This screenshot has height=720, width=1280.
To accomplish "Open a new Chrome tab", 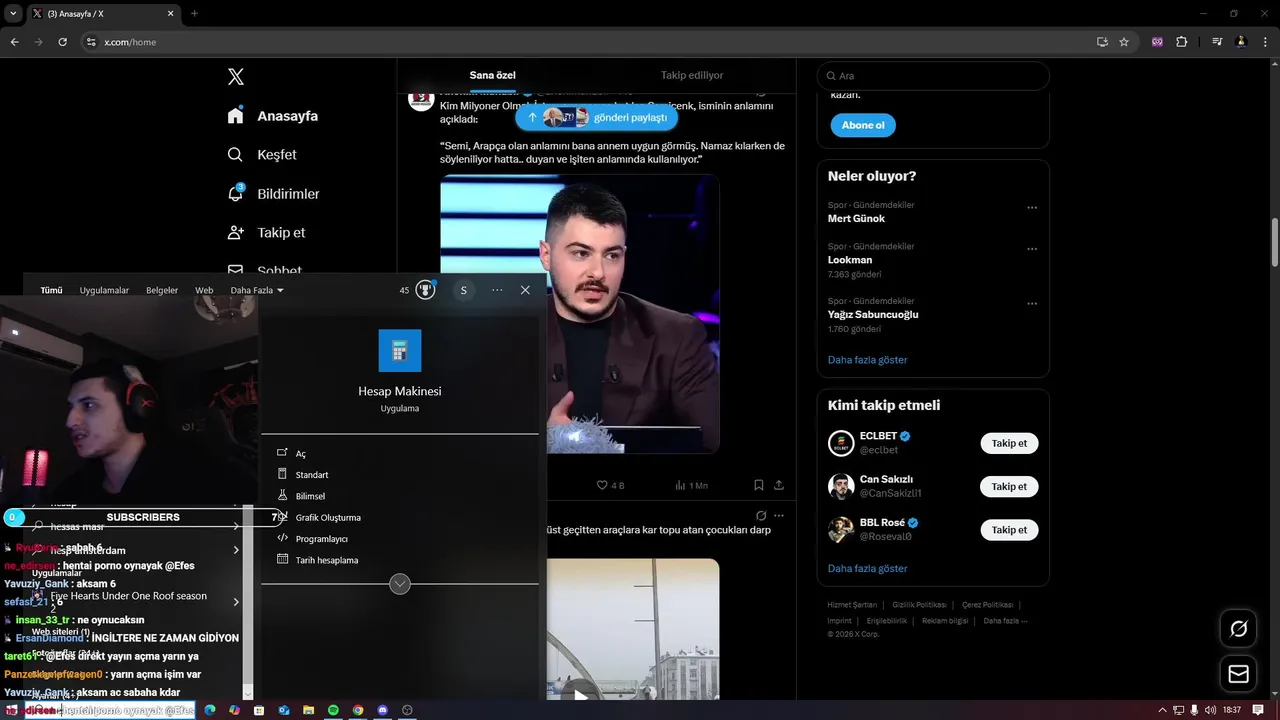I will coord(194,14).
